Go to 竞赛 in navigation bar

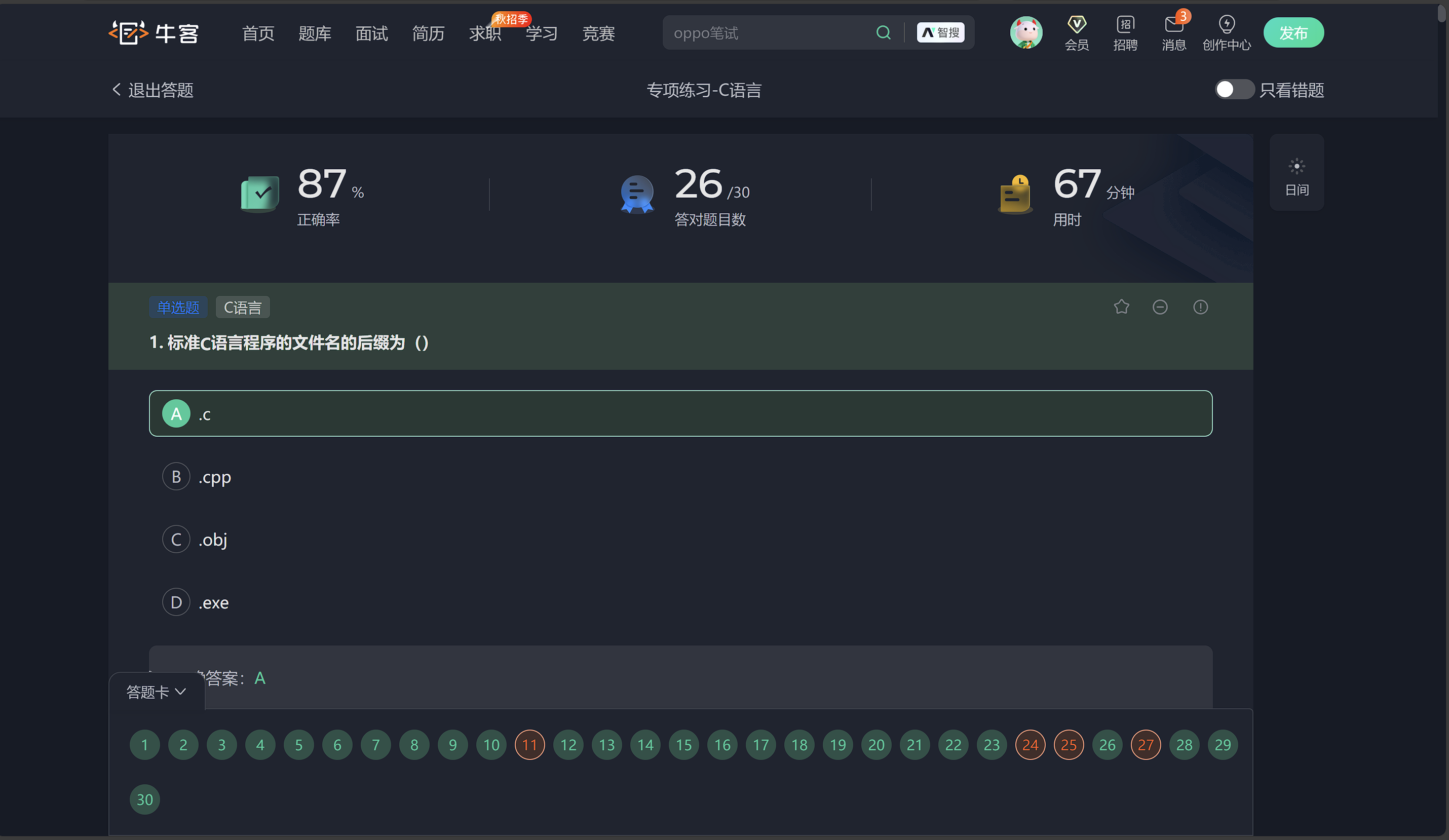598,33
